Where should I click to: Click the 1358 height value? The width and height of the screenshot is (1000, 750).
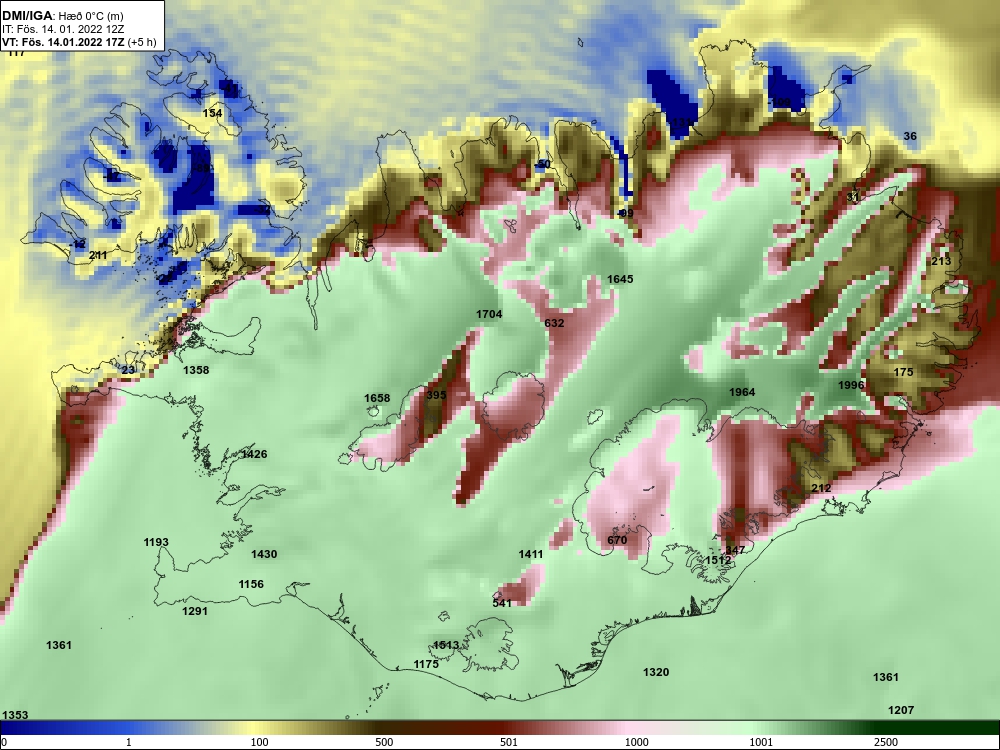196,370
